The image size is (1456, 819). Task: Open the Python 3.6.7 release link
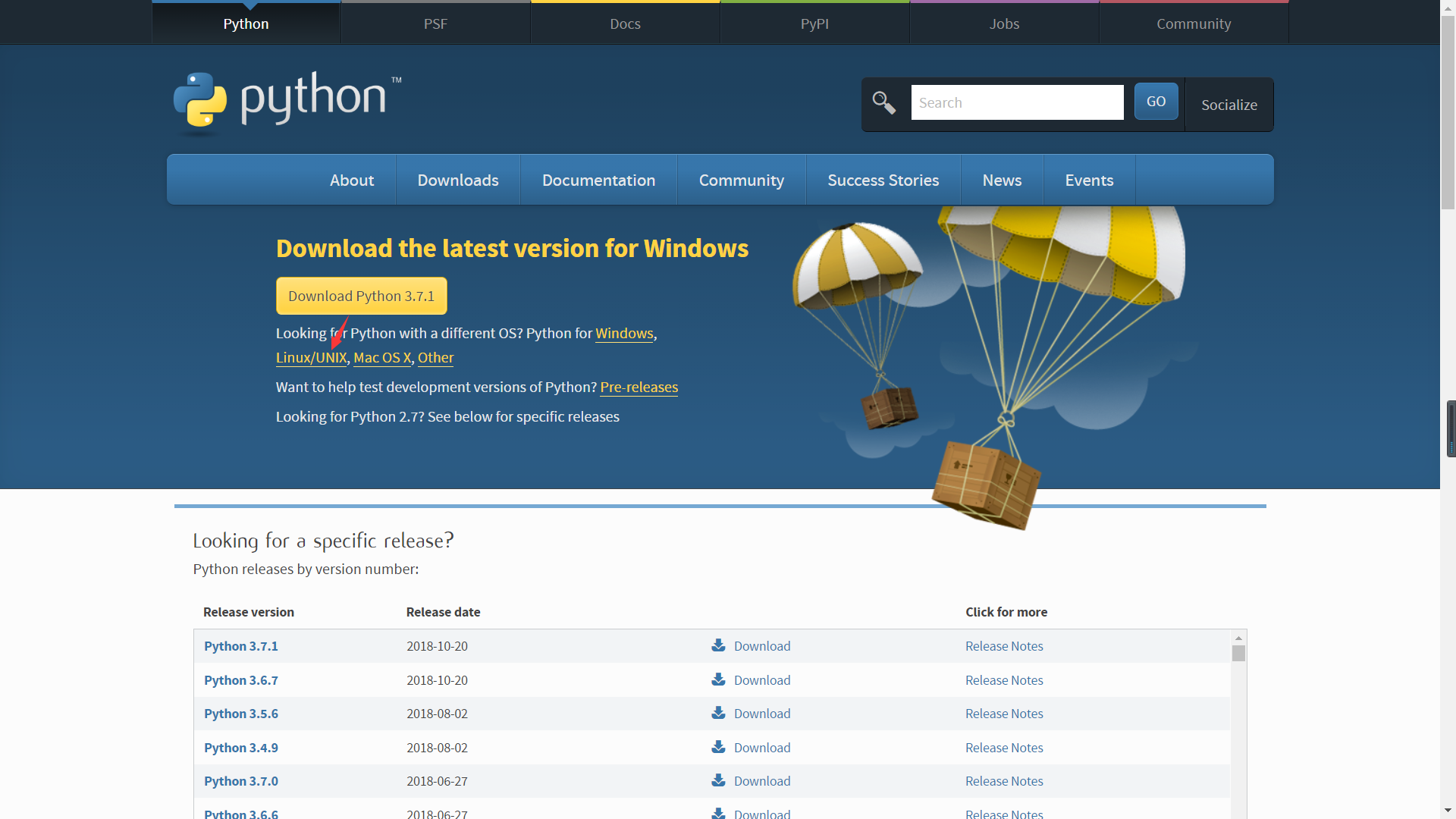point(241,680)
